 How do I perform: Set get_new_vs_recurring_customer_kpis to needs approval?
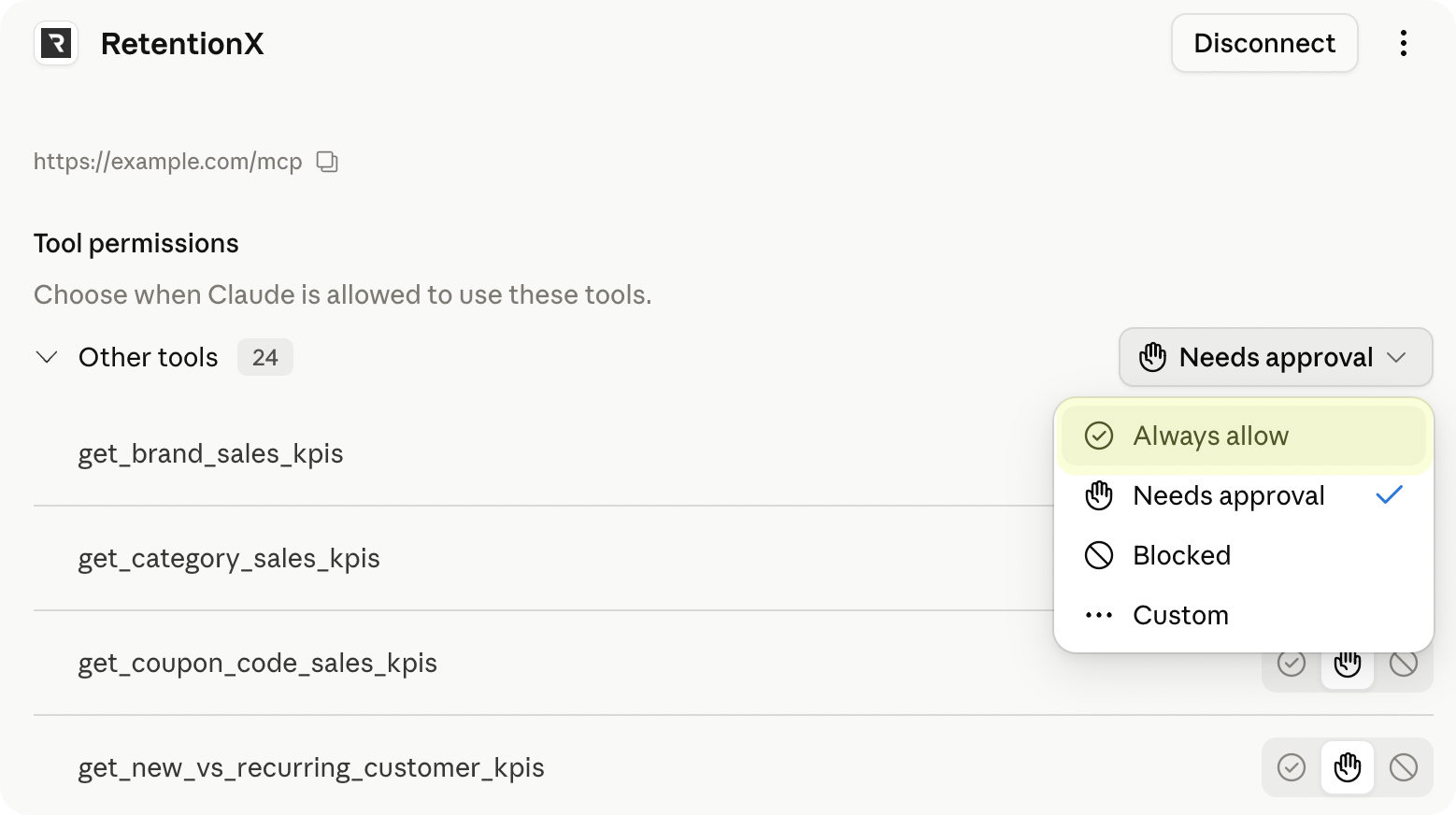(x=1348, y=767)
